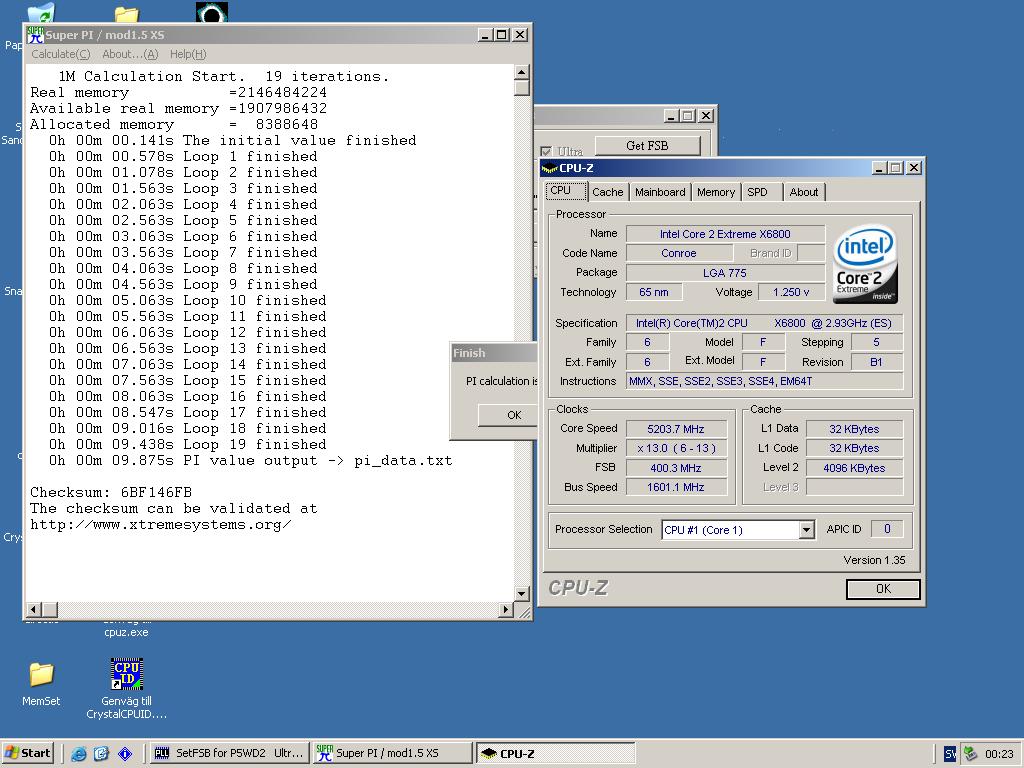Click the Core Speed value 5203.7 MHz
Viewport: 1024px width, 768px height.
pyautogui.click(x=676, y=429)
